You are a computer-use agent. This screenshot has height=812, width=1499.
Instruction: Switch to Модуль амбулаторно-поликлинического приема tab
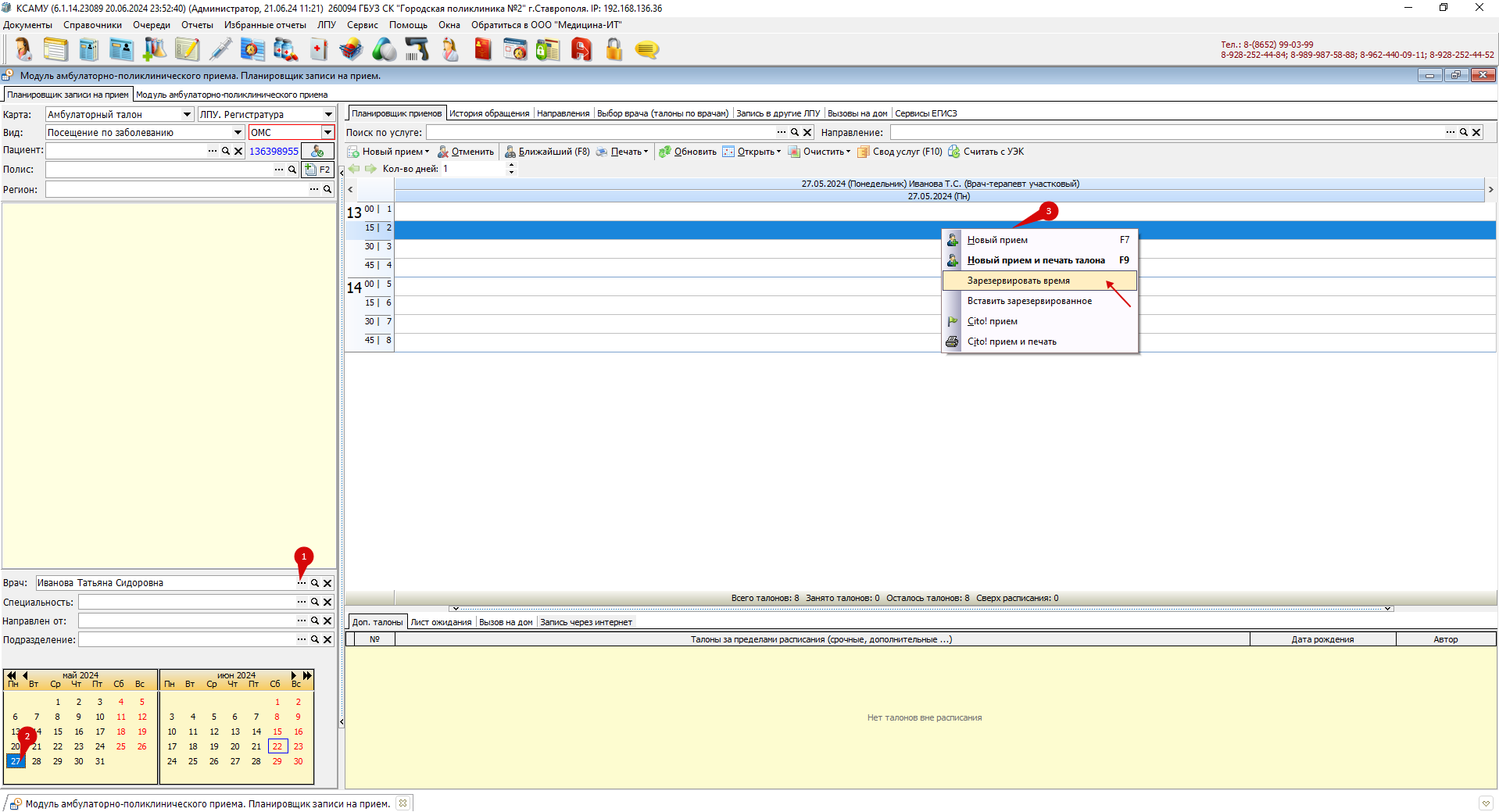[231, 95]
